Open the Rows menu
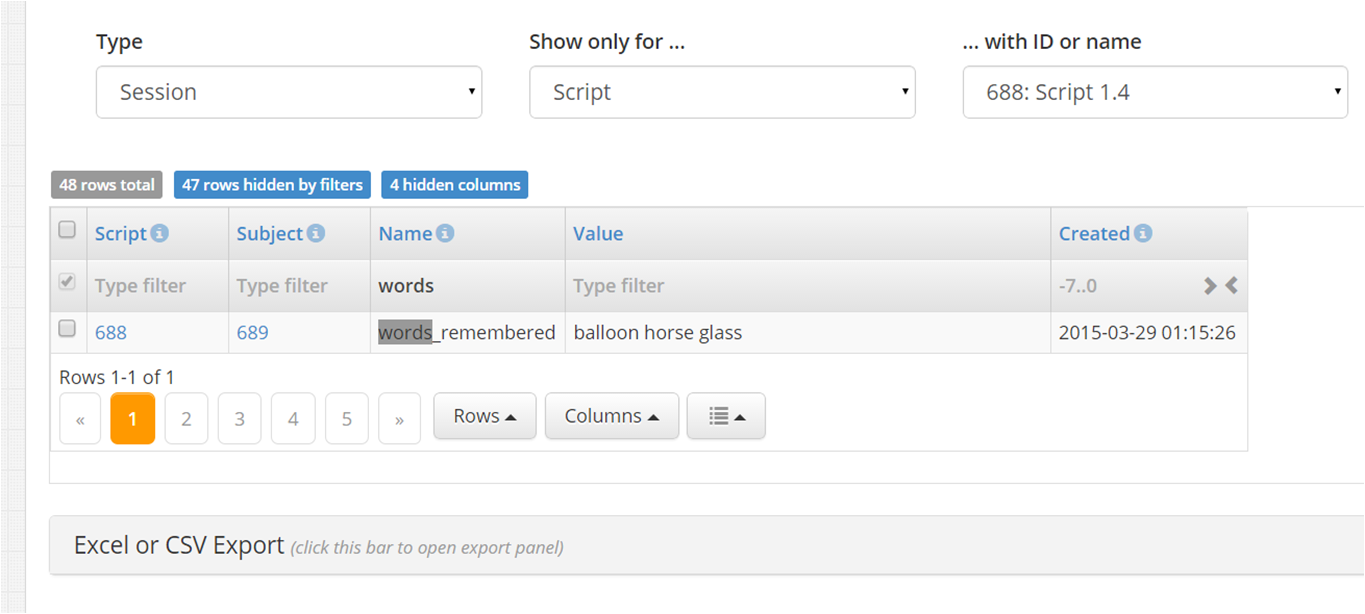 pos(484,415)
